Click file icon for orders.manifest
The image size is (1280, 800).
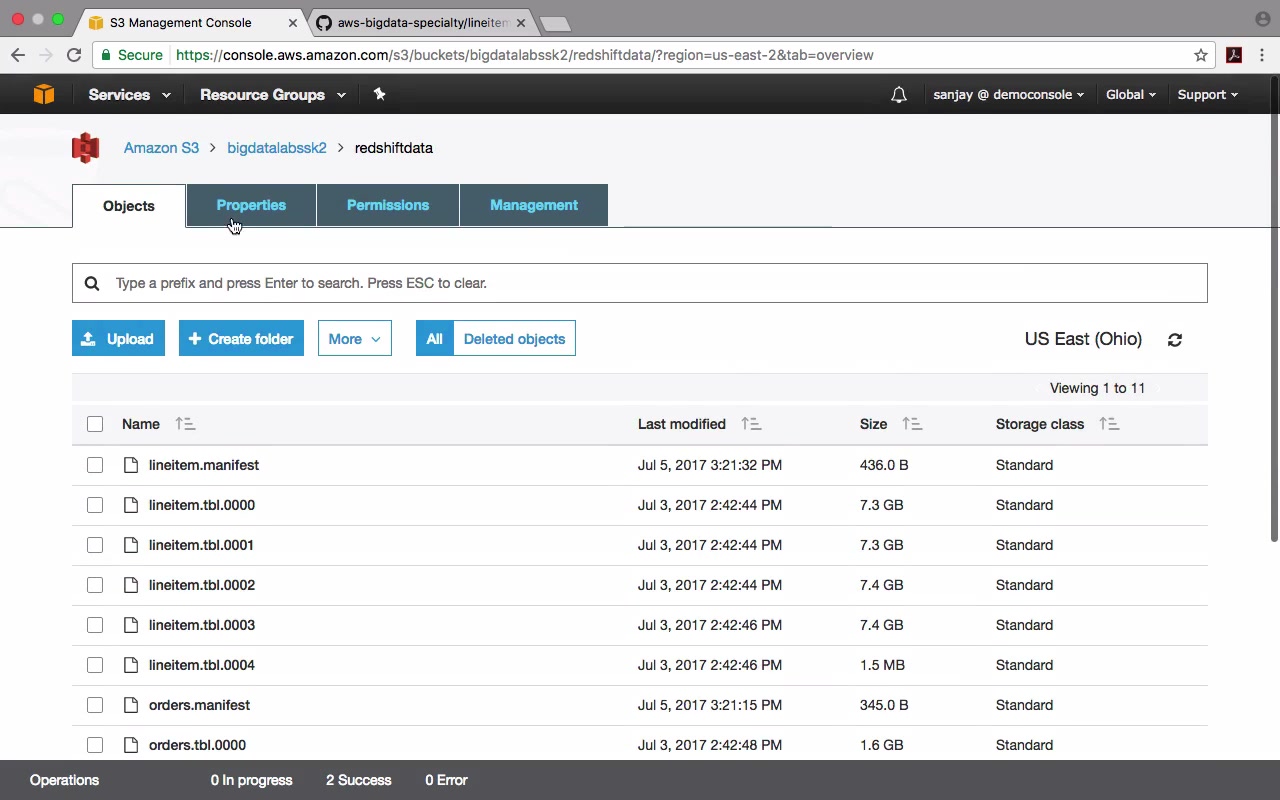[131, 705]
